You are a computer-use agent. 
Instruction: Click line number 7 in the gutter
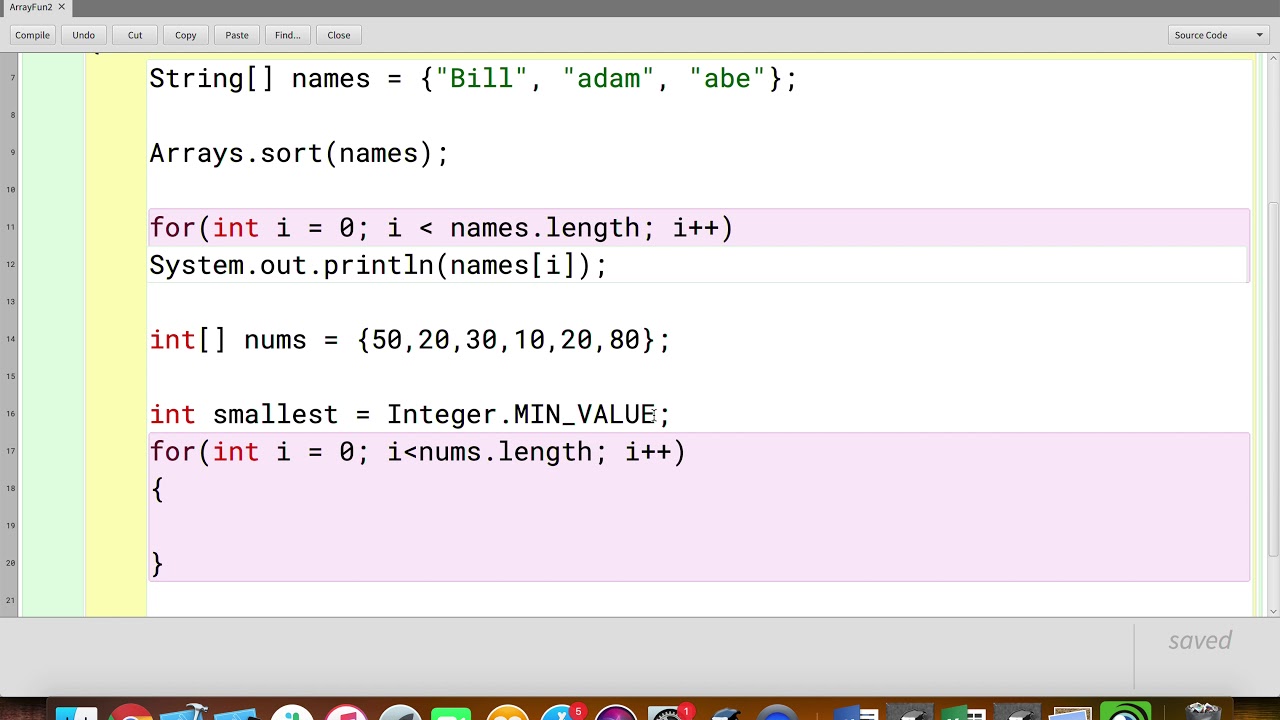click(12, 78)
